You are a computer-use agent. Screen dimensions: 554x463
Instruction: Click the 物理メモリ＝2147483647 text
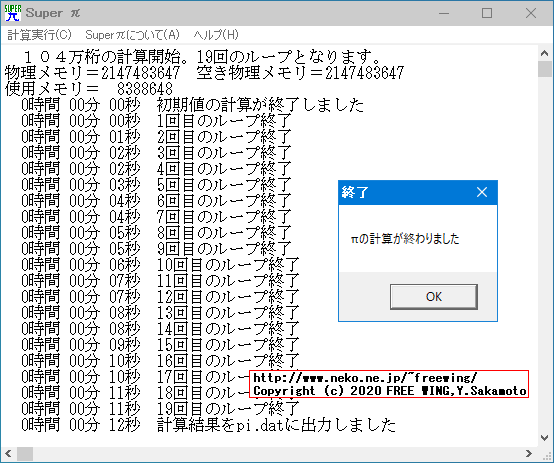(93, 72)
